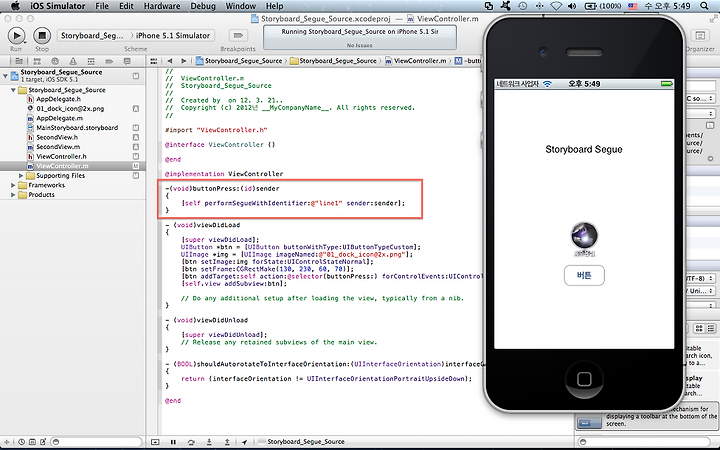720x450 pixels.
Task: Click Spotlight search magnifier icon
Action: pos(704,6)
